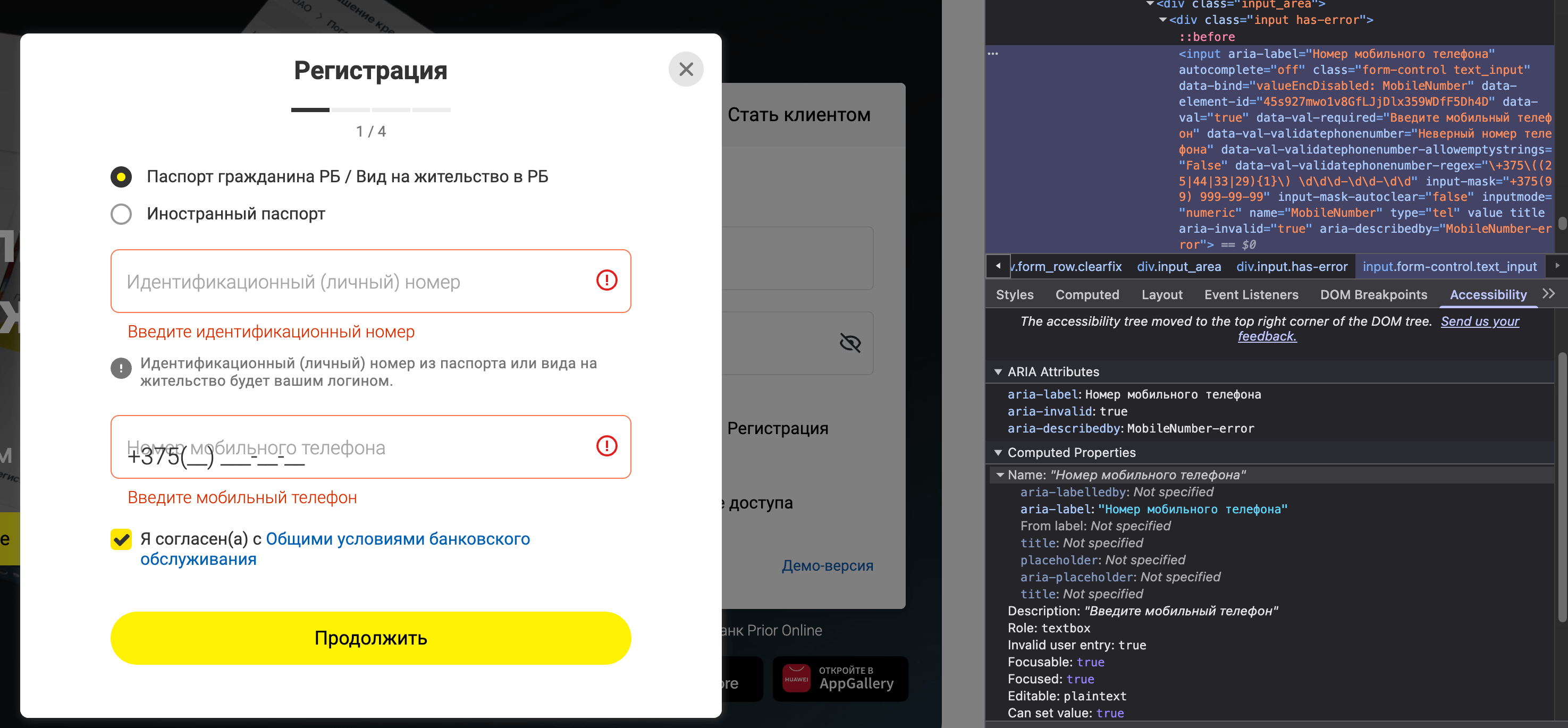Image resolution: width=1568 pixels, height=728 pixels.
Task: Show more DevTools tabs via double chevron
Action: click(x=1548, y=294)
